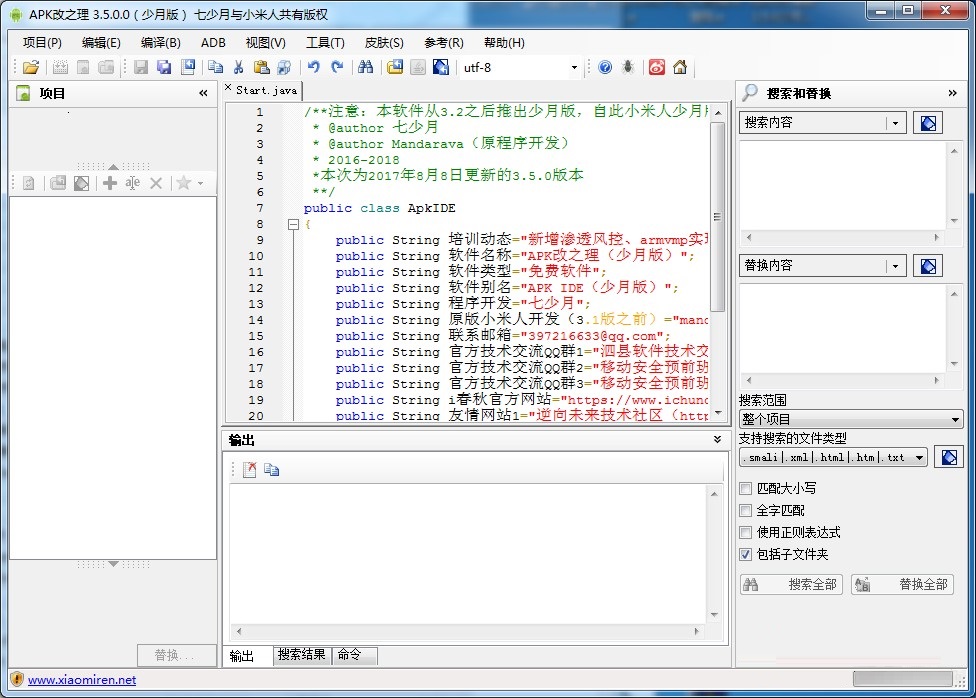Screen dimensions: 976x698
Task: Open the 搜索内容 history dropdown arrow
Action: tap(895, 123)
